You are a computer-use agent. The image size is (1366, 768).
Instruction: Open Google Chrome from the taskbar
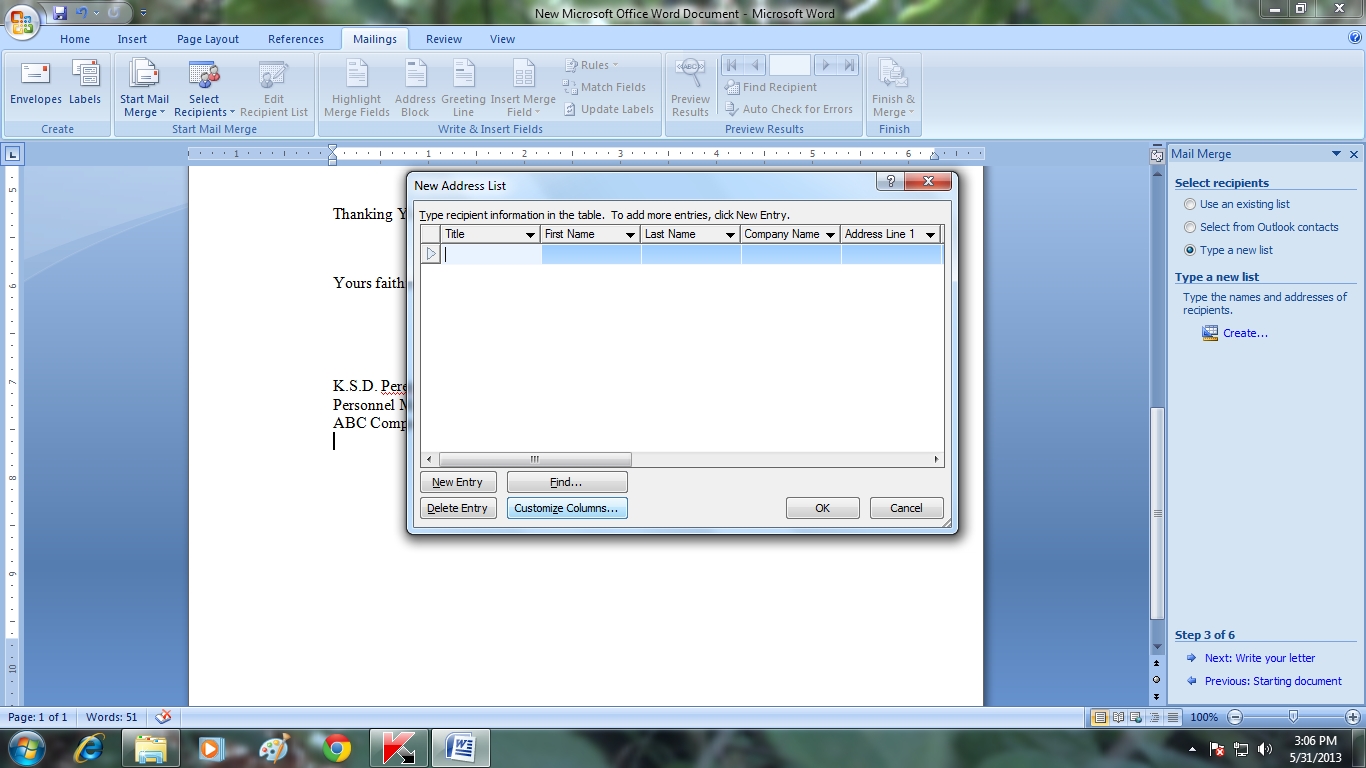tap(336, 748)
